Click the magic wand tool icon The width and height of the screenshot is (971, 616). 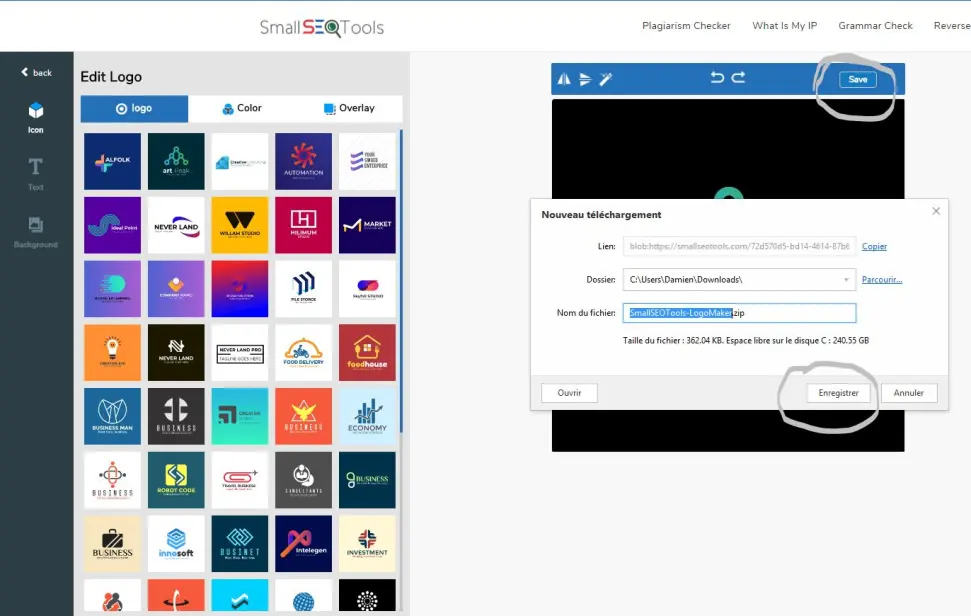click(x=606, y=79)
